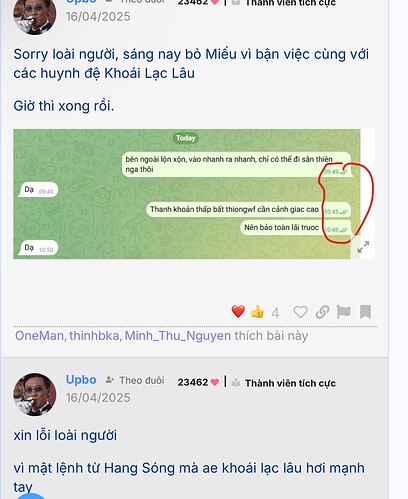Like the post with outline heart icon
The width and height of the screenshot is (408, 499).
(x=300, y=312)
